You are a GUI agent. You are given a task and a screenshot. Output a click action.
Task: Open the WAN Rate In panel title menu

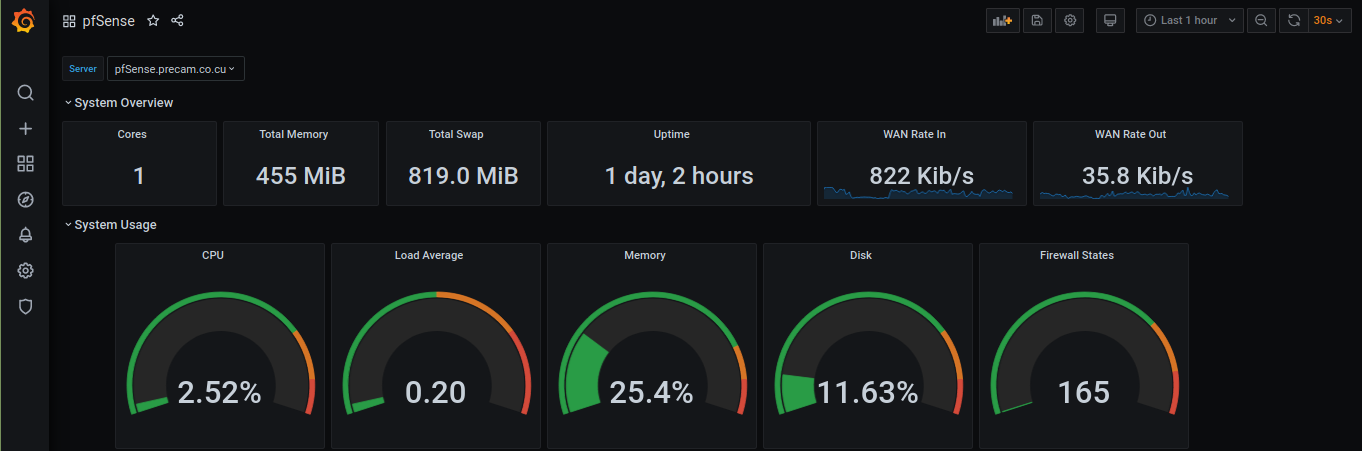click(x=914, y=134)
